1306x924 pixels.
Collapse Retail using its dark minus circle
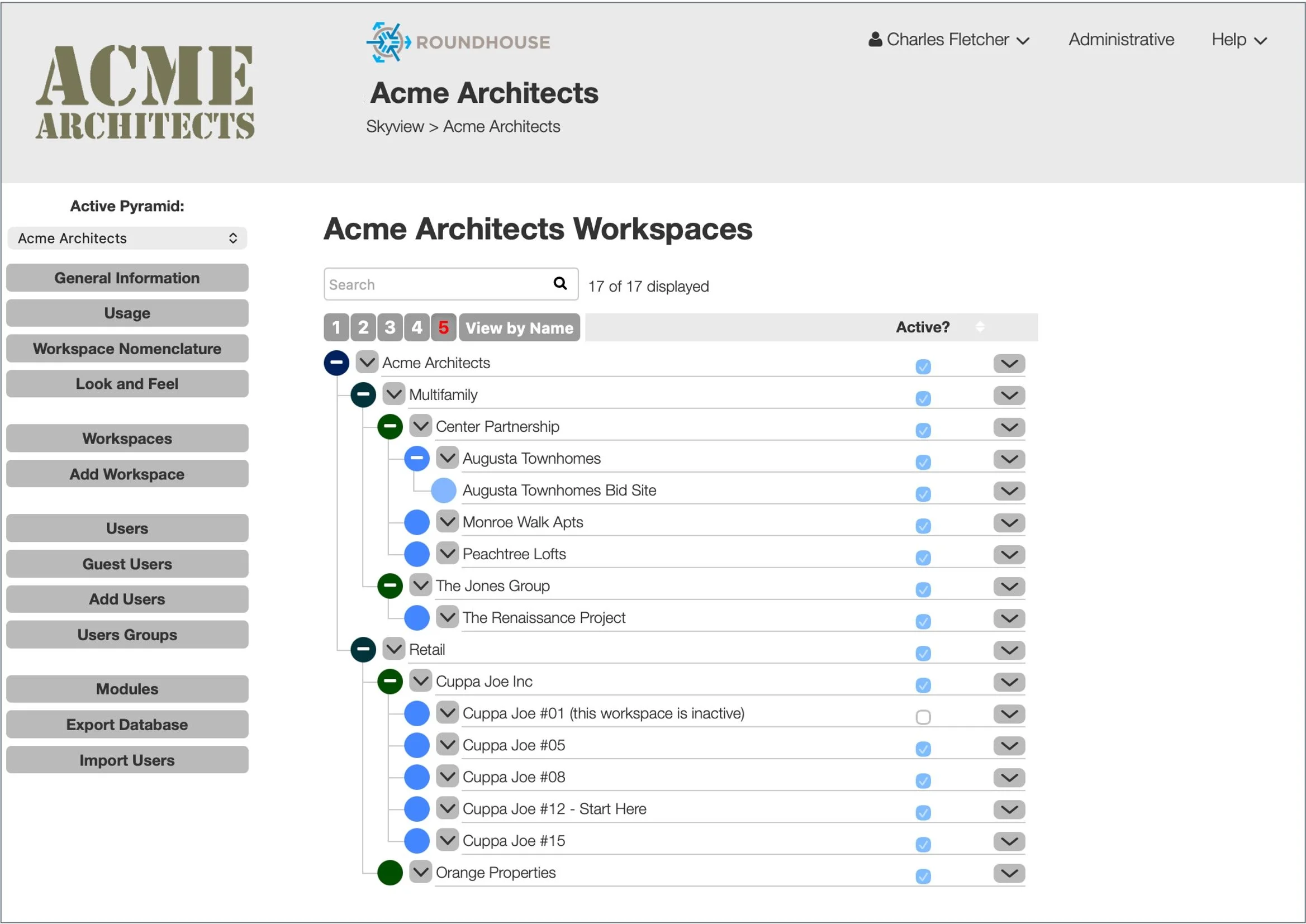pyautogui.click(x=363, y=650)
